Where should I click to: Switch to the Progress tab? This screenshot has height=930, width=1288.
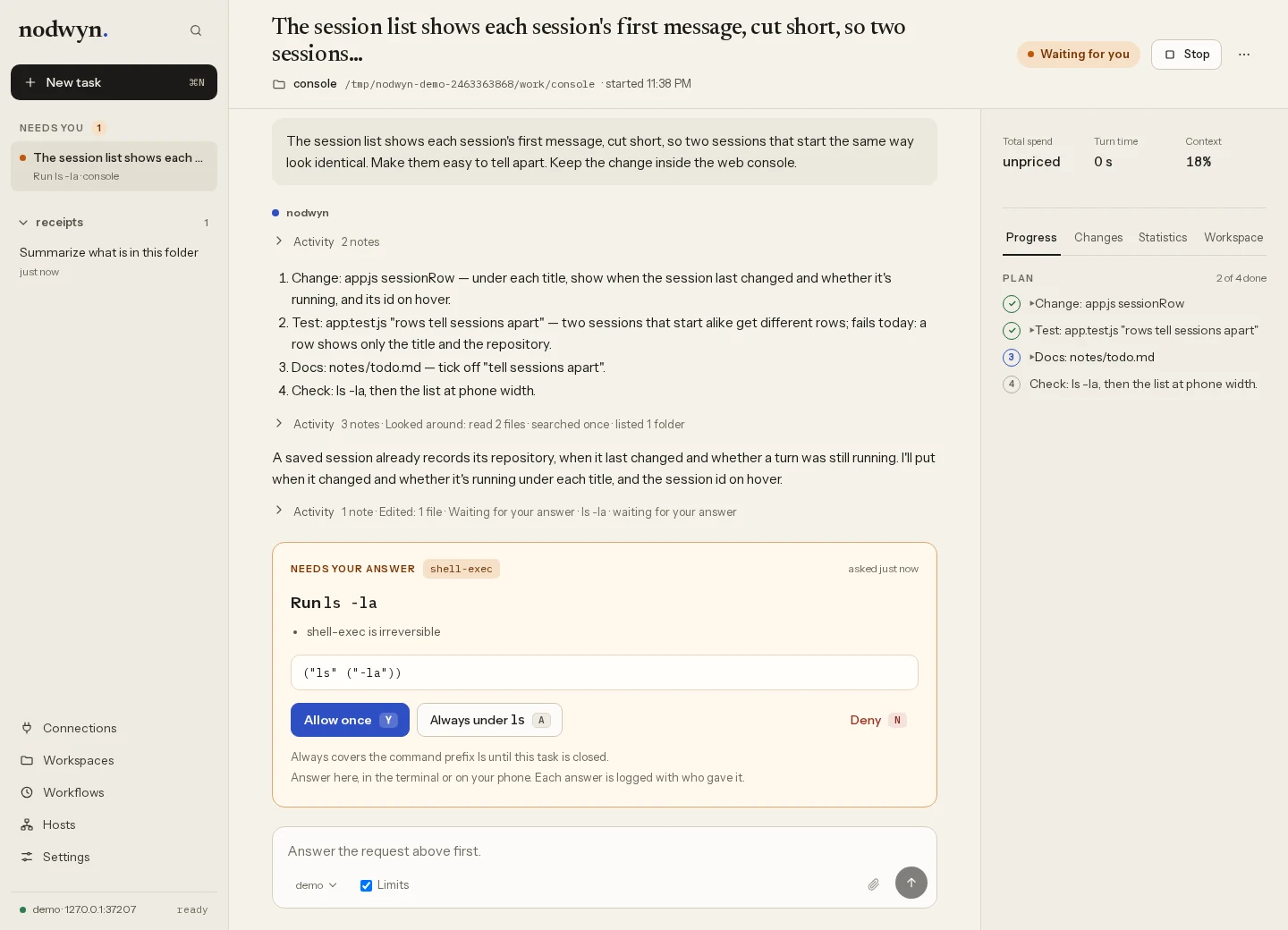pos(1031,238)
